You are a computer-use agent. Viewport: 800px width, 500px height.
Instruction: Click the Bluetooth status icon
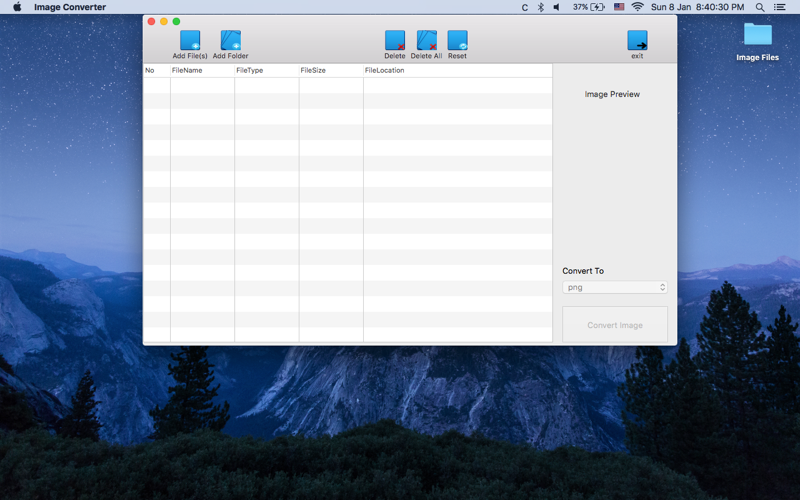point(541,7)
